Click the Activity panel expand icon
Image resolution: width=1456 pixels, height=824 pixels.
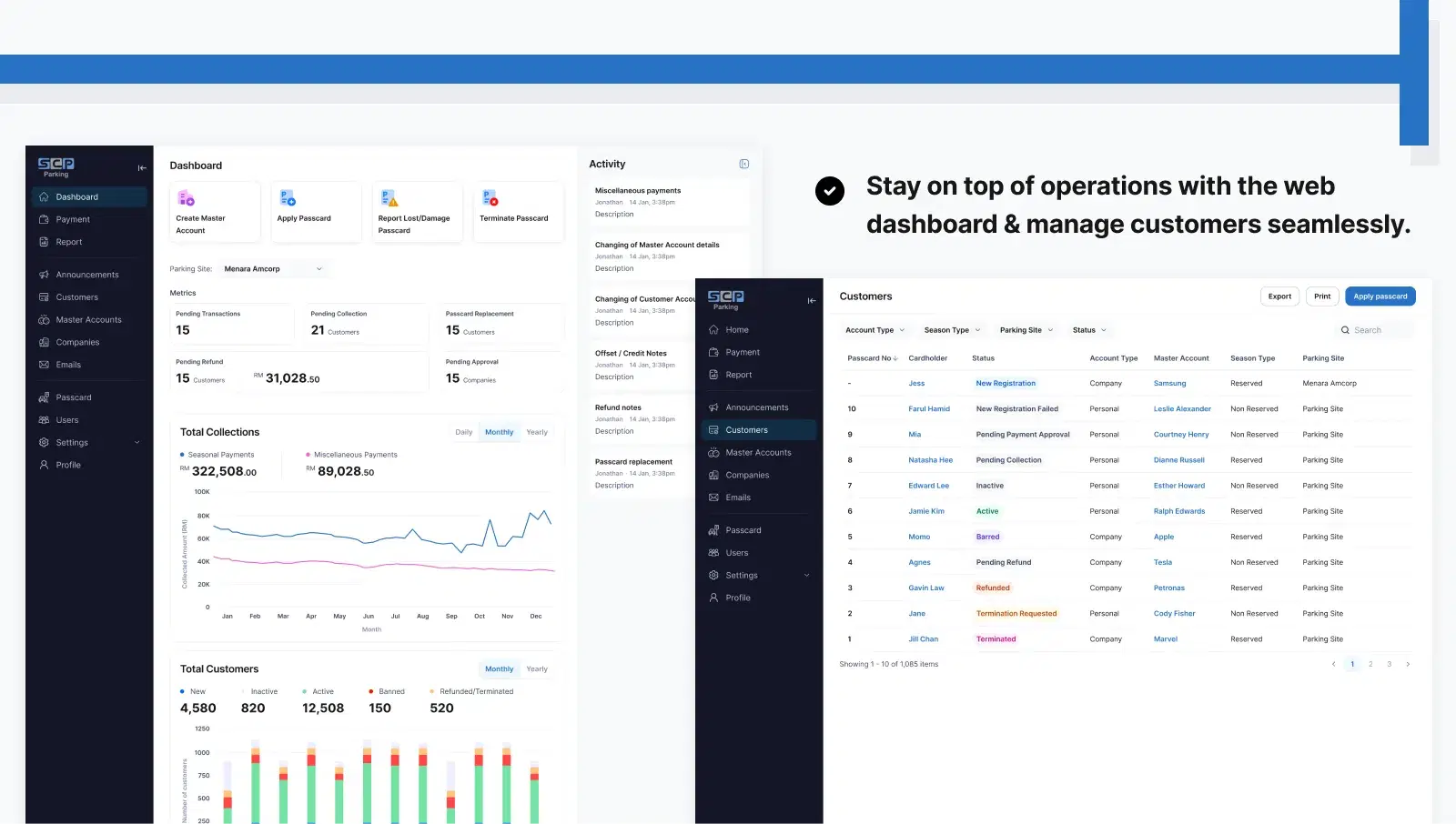tap(743, 165)
